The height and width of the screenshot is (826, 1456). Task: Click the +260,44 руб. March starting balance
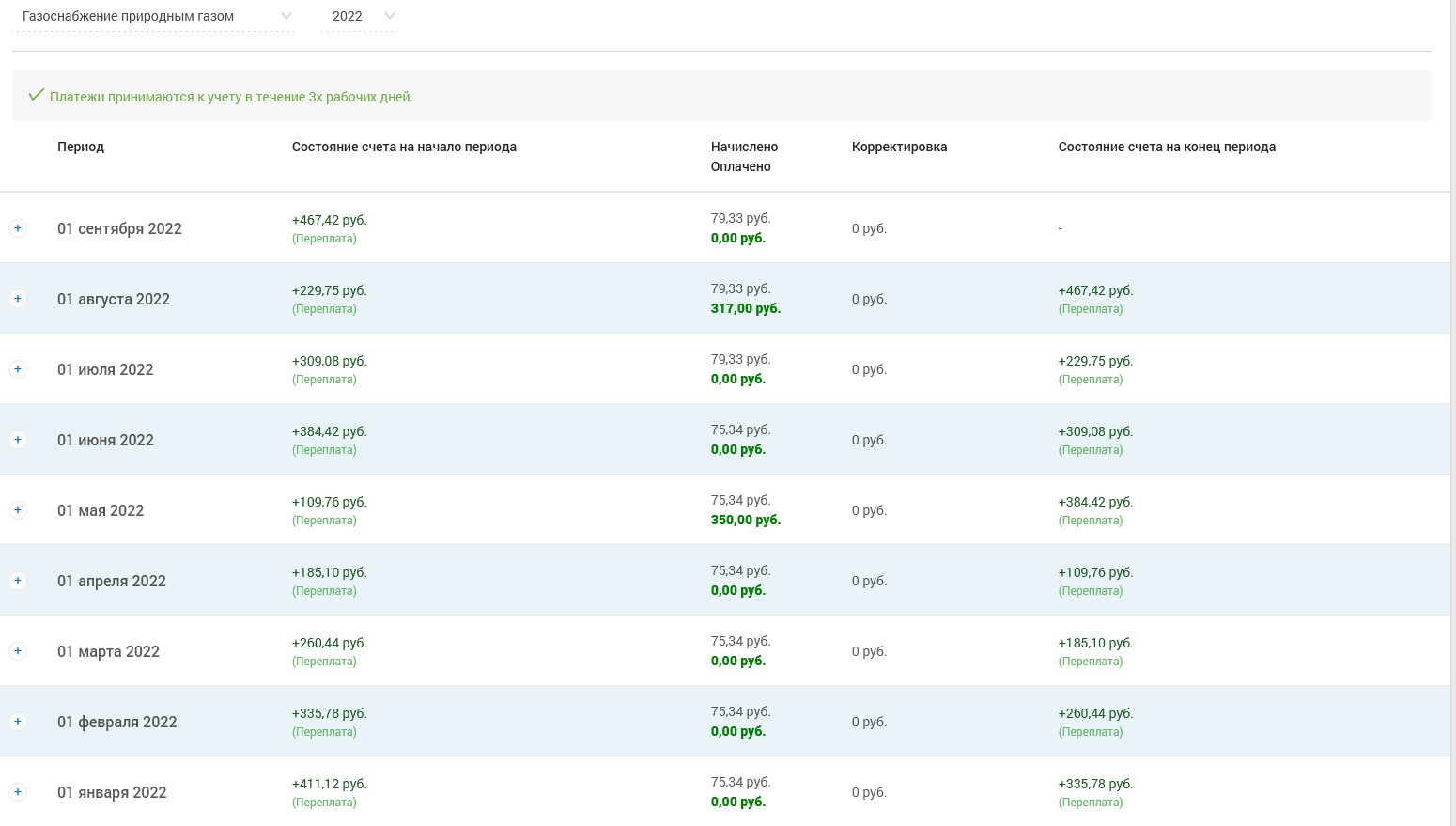point(330,643)
